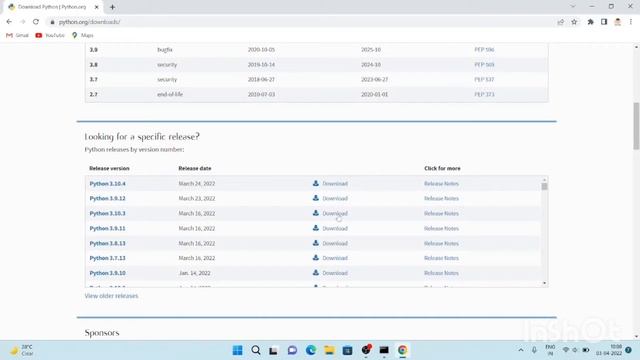Open the YouTube bookmark
This screenshot has height=360, width=640.
coord(50,36)
